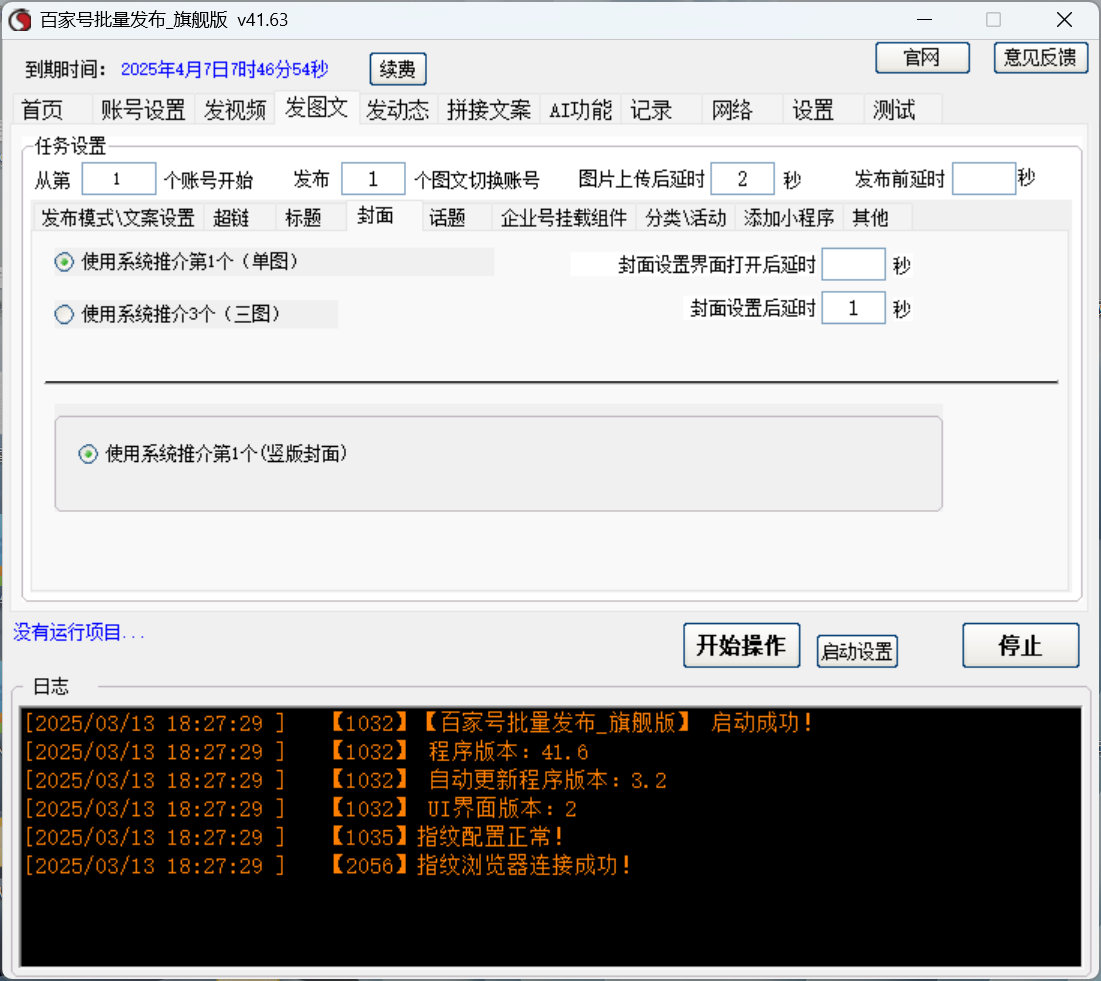The width and height of the screenshot is (1101, 981).
Task: Open the 发布模式\文案设置 sub-tab
Action: [118, 218]
